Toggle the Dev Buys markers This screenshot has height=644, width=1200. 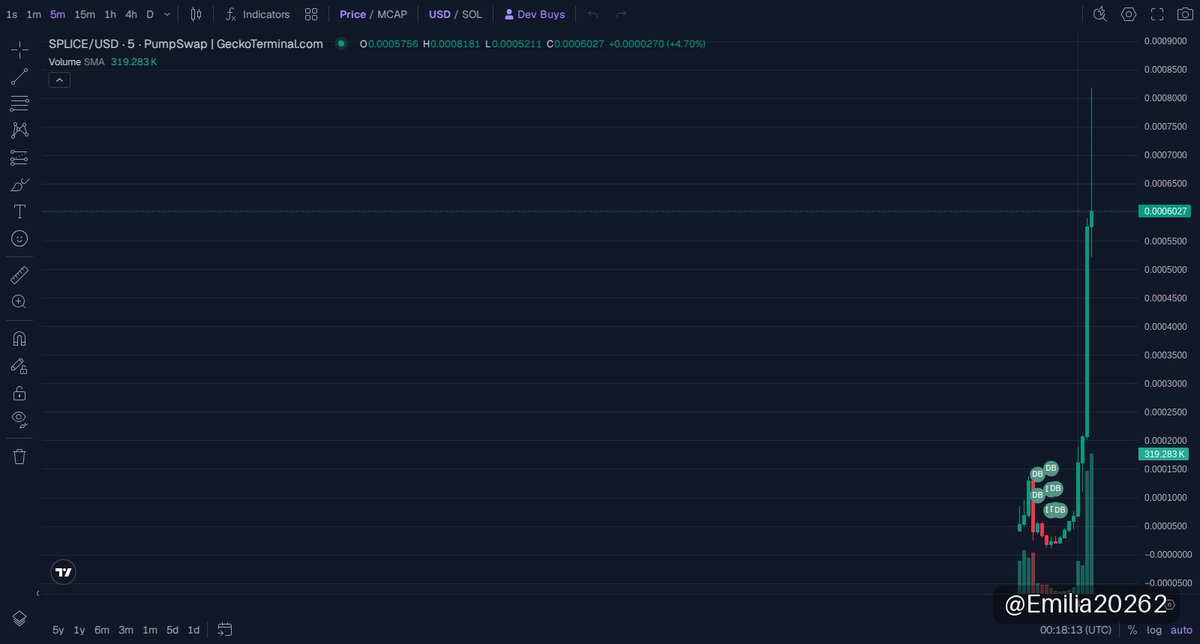(535, 15)
